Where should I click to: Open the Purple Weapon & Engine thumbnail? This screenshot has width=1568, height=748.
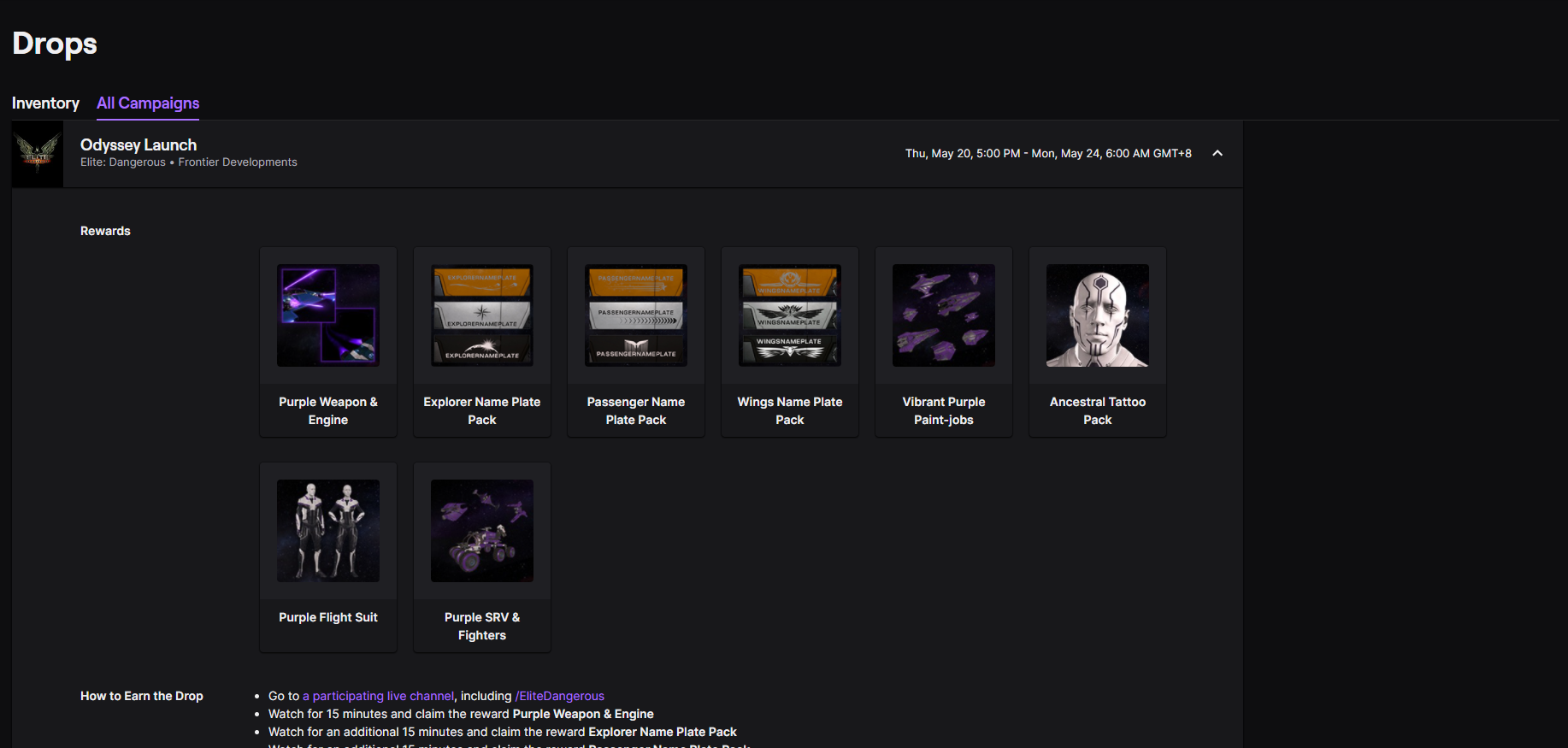pos(328,315)
